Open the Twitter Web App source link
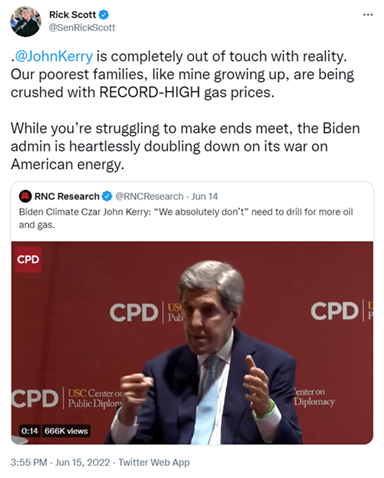This screenshot has height=478, width=384. (154, 462)
